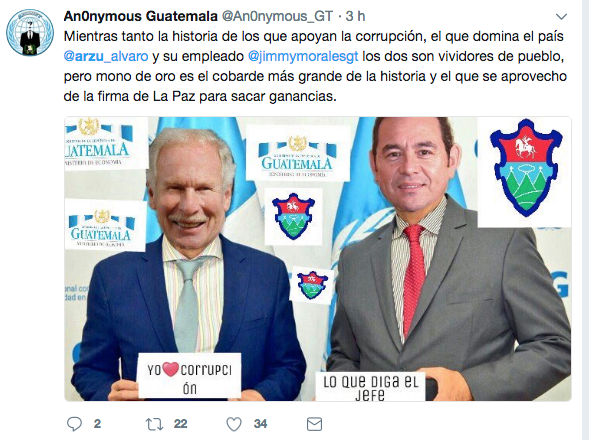Click the large shield crest in photo
The image size is (589, 440).
[x=525, y=168]
